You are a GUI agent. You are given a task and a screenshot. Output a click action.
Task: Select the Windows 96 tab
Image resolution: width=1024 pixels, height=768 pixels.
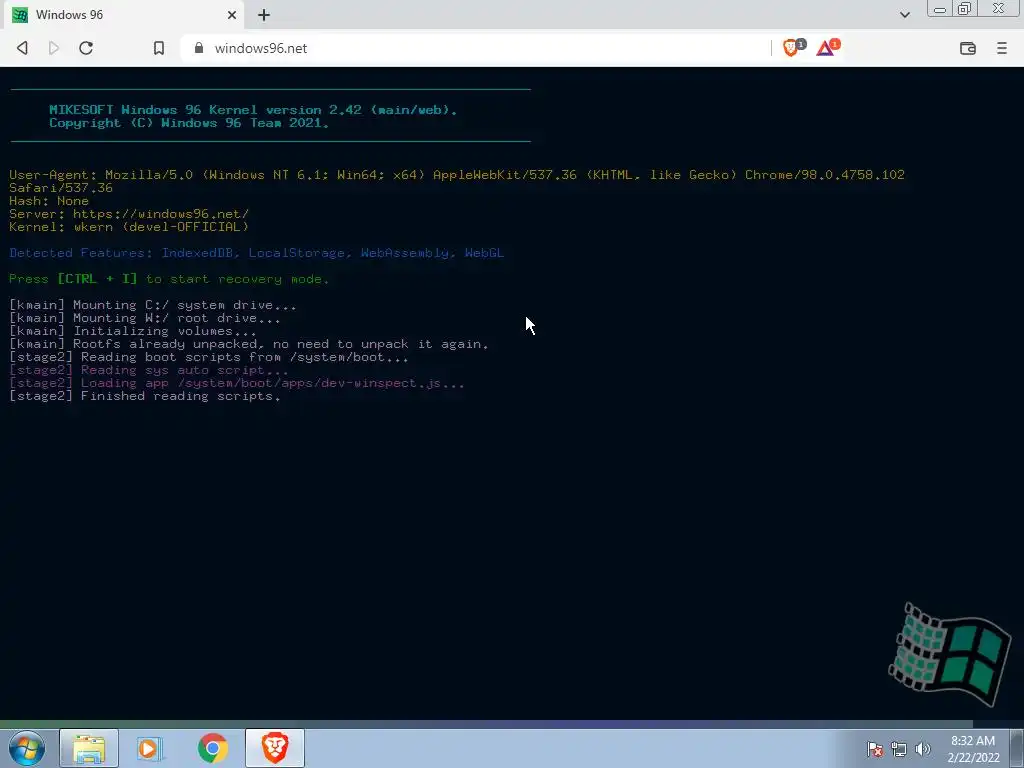click(123, 14)
